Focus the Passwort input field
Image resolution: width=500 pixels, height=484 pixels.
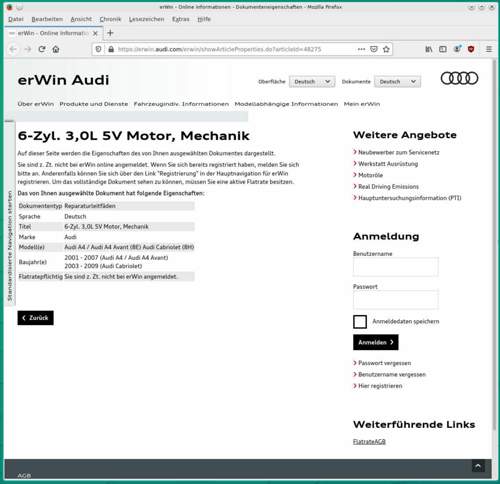pyautogui.click(x=396, y=300)
